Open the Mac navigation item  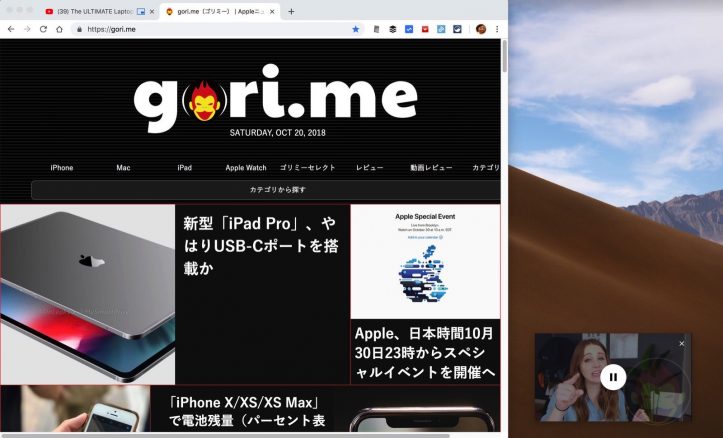(123, 168)
